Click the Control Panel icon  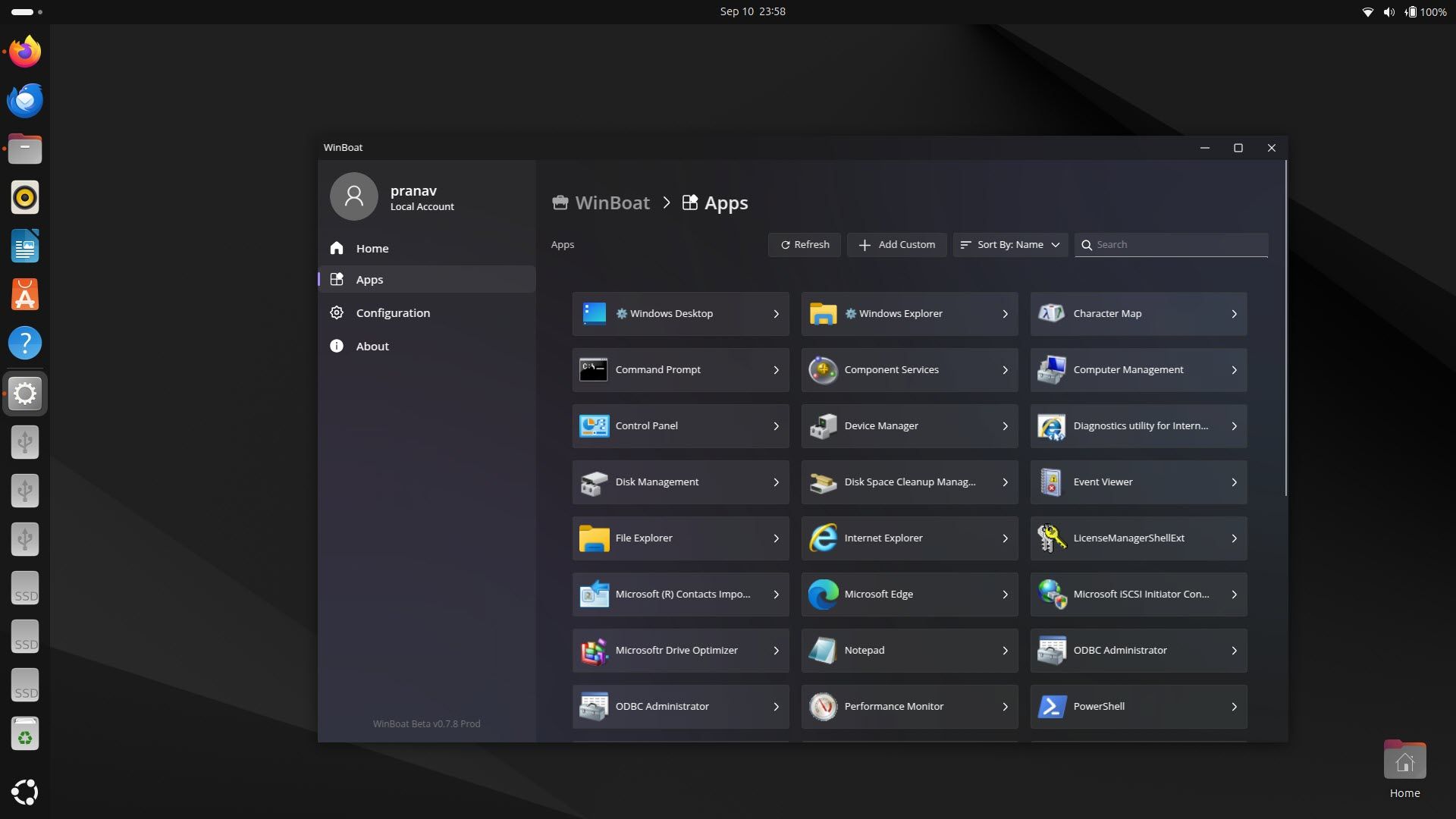click(x=594, y=425)
